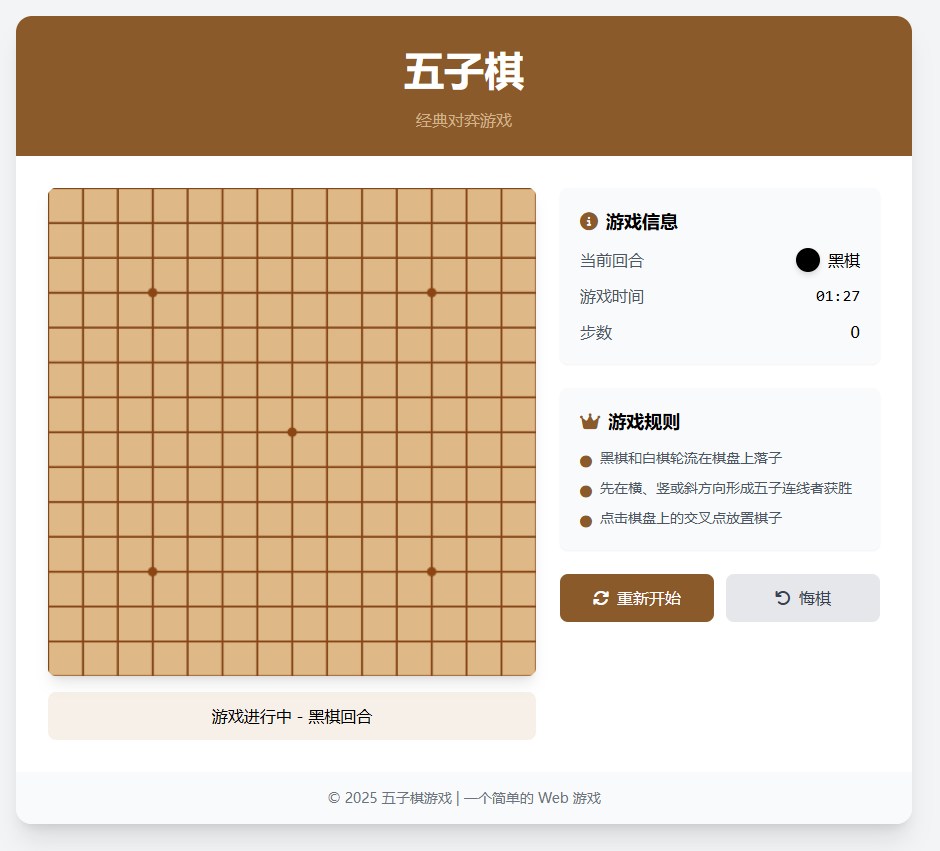Click the info icon beside 游戏信息
The width and height of the screenshot is (940, 851).
[586, 222]
